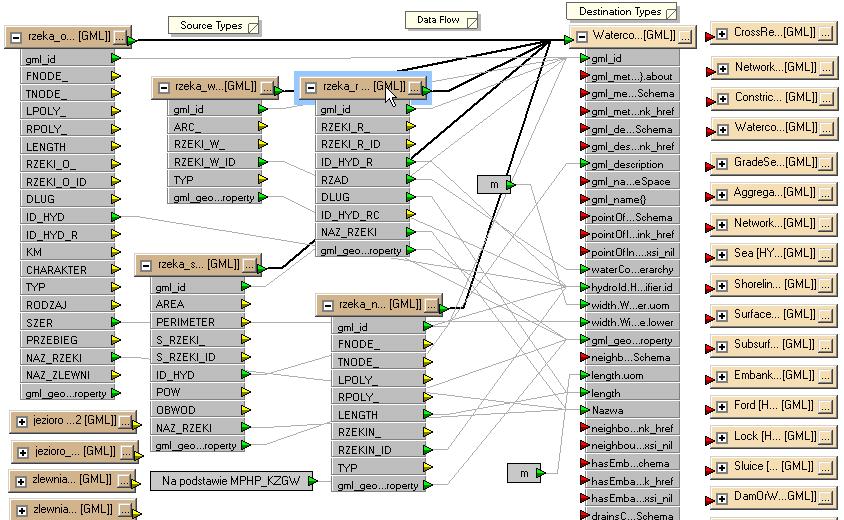The height and width of the screenshot is (520, 844).
Task: Open properties button of Aggrega...[GML]
Action: click(826, 194)
